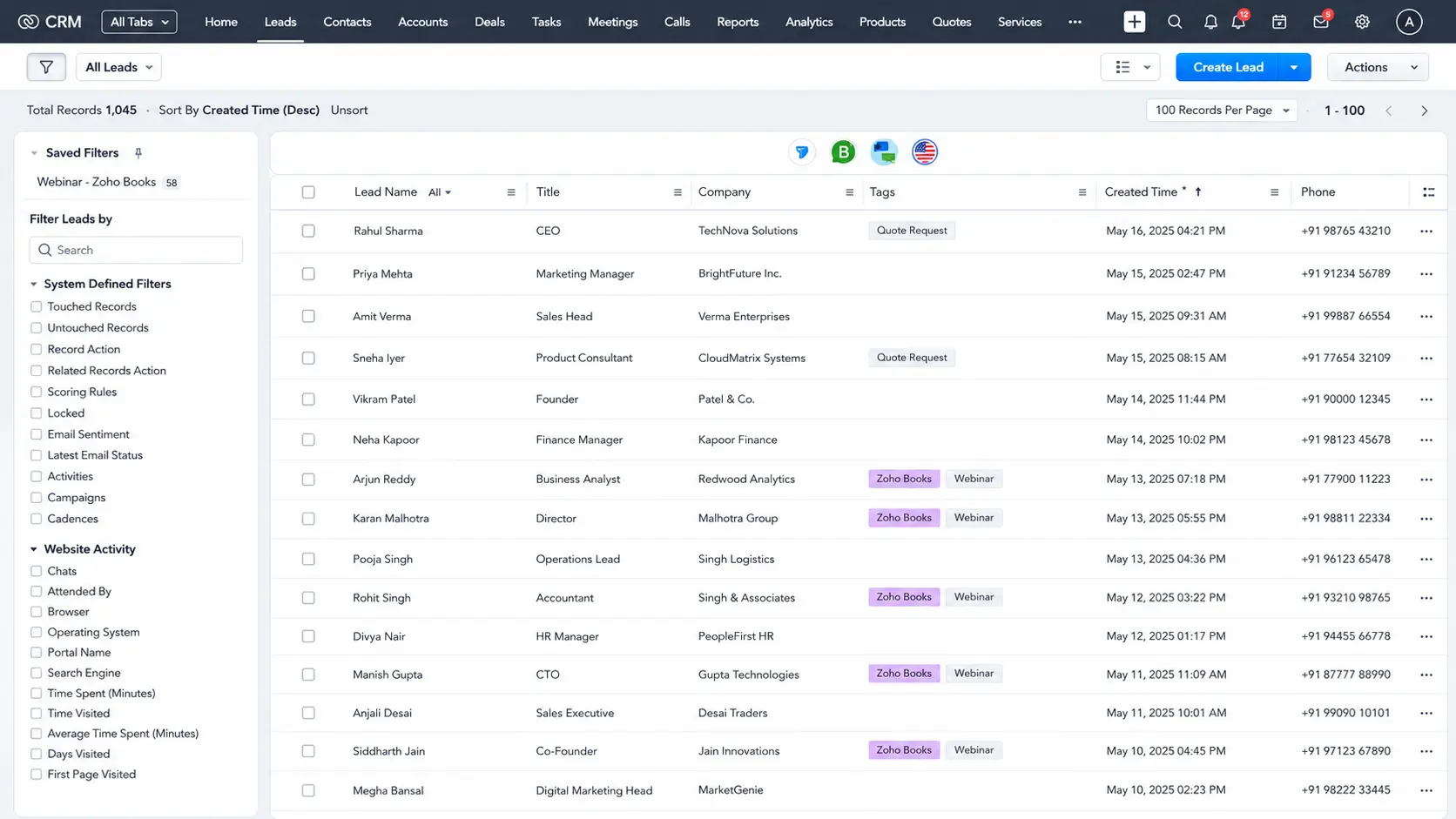Switch to the Deals tab

tap(489, 22)
